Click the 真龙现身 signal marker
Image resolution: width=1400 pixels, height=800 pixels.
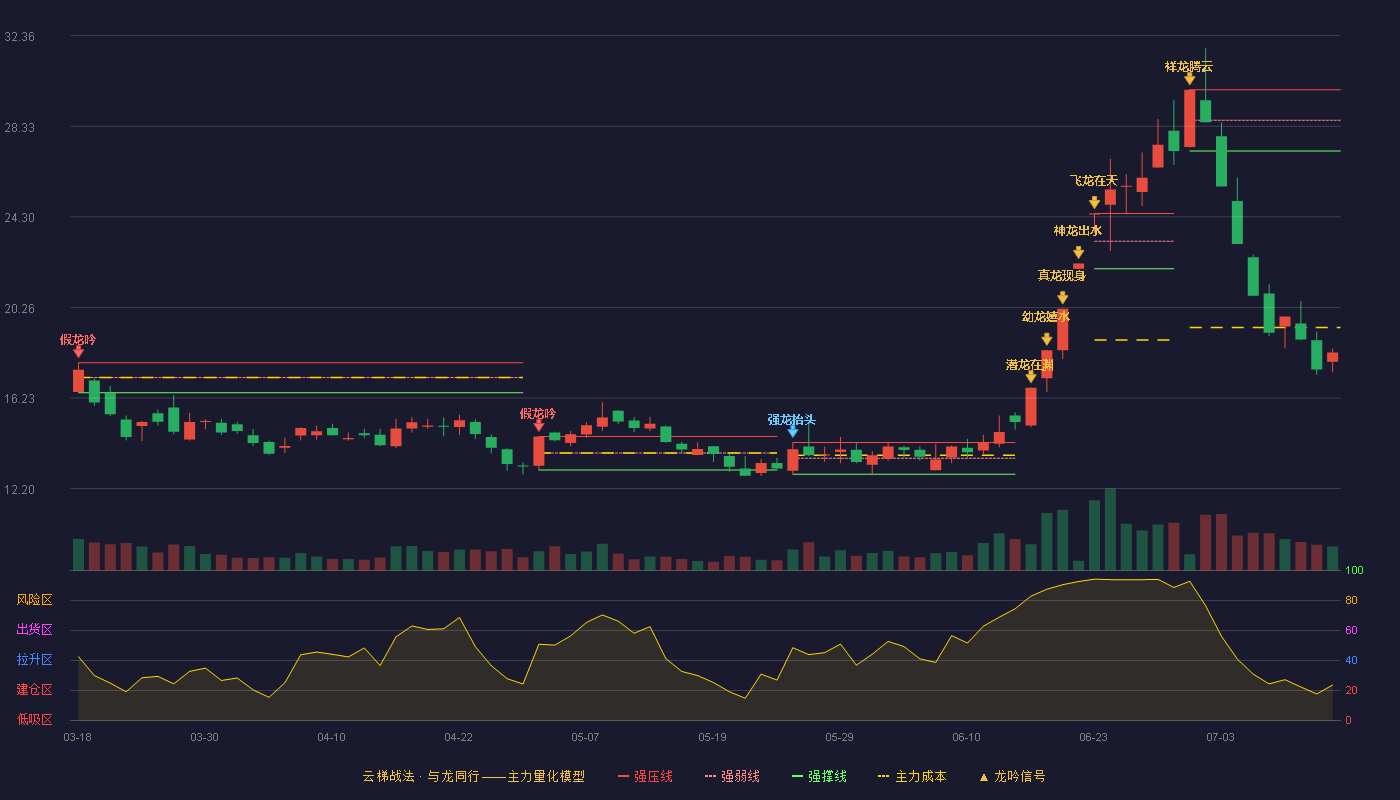pos(1062,298)
